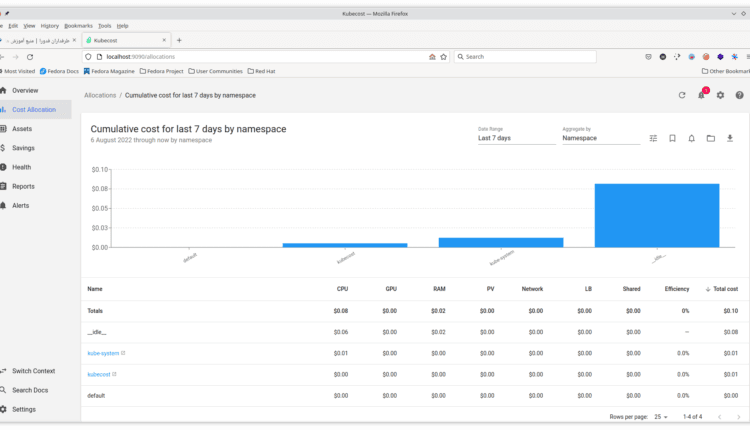This screenshot has height=430, width=750.
Task: Expand the Date Range dropdown
Action: [516, 138]
